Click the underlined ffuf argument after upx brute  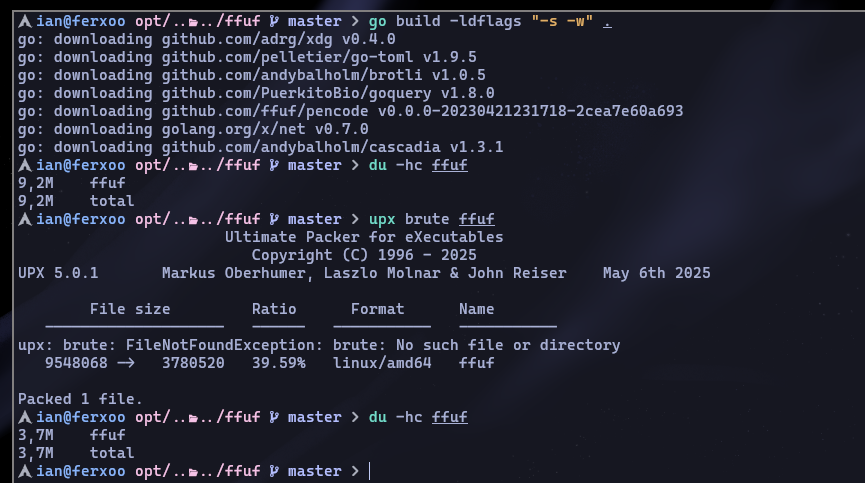(x=477, y=219)
